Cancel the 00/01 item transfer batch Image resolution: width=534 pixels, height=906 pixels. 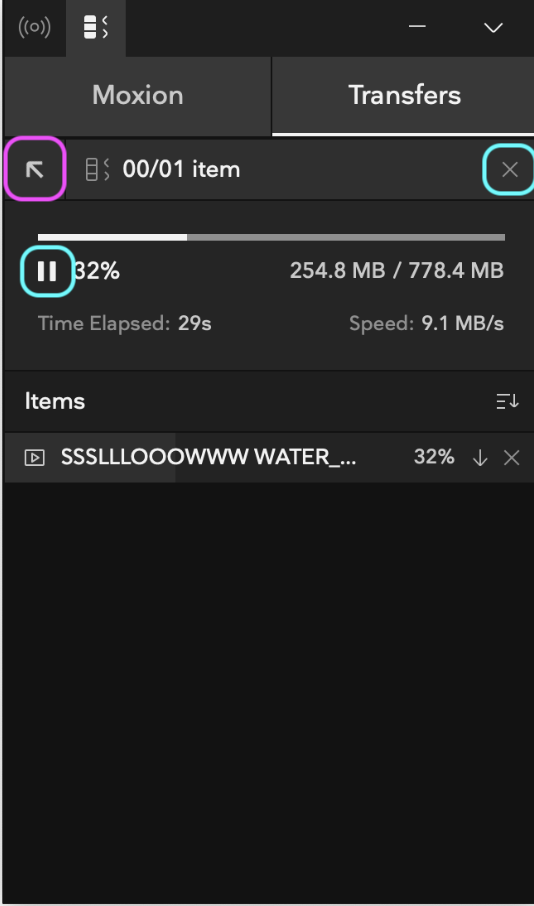(x=510, y=169)
